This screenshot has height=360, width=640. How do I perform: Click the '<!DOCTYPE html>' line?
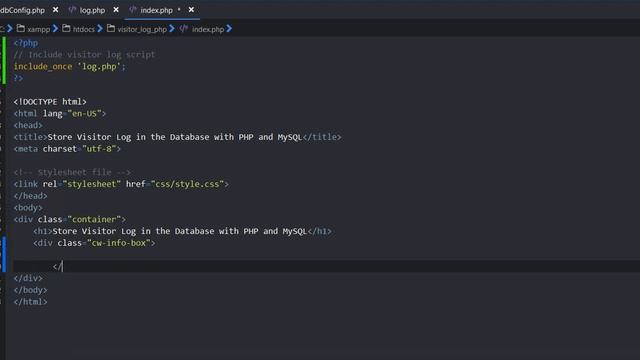pyautogui.click(x=50, y=102)
